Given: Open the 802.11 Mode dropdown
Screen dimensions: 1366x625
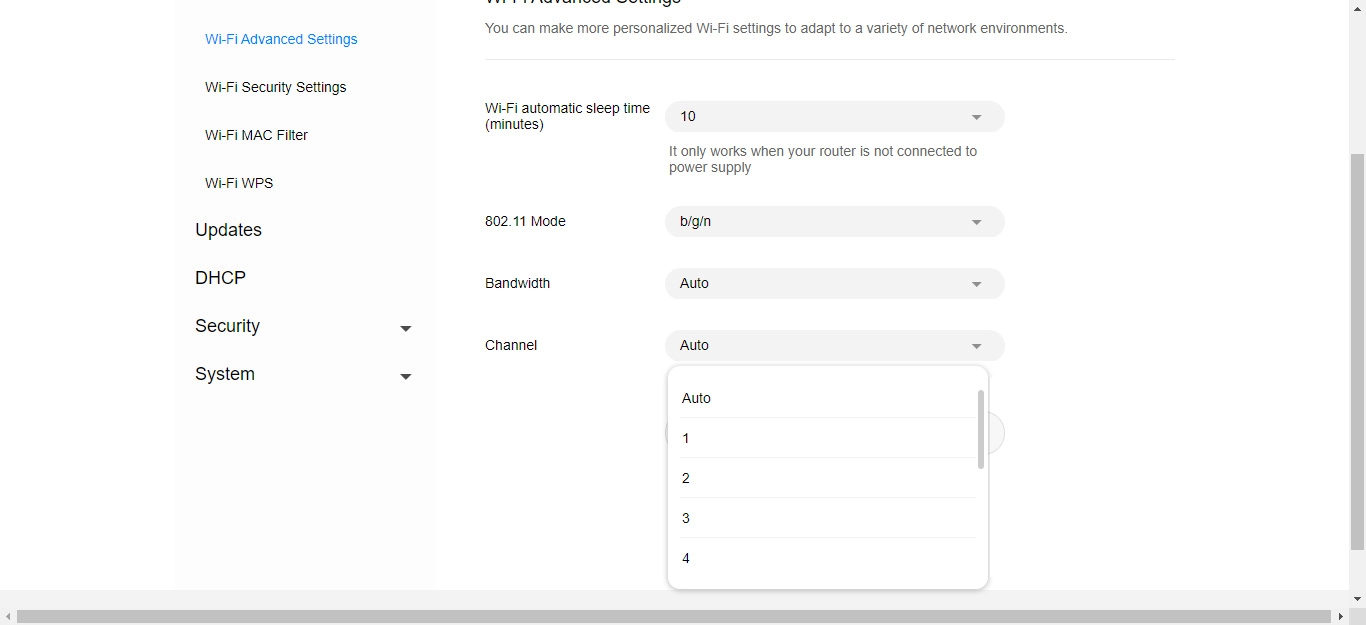Looking at the screenshot, I should (834, 222).
